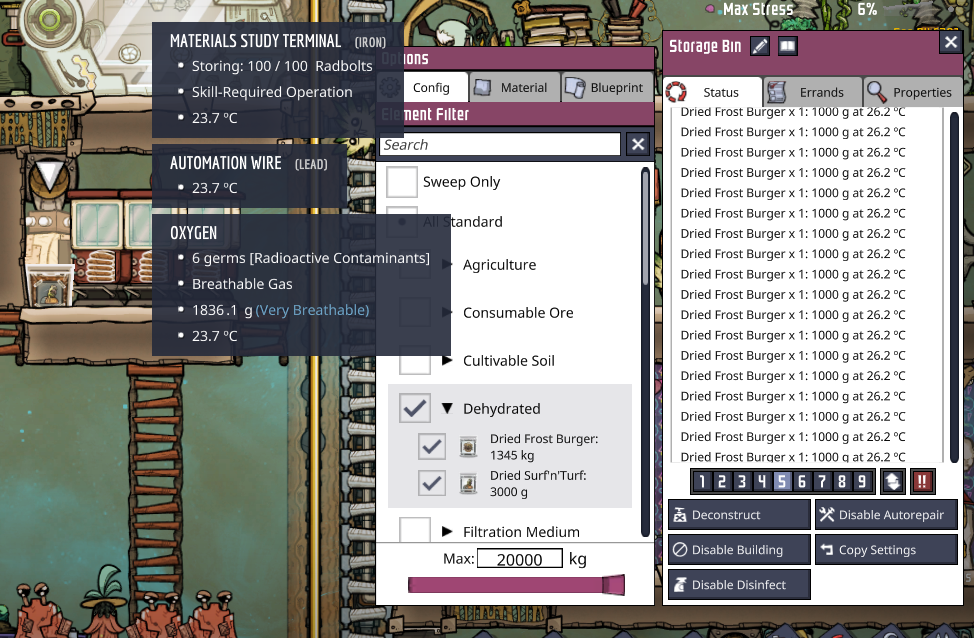This screenshot has height=638, width=974.
Task: Click the Max capacity input field
Action: coord(519,558)
